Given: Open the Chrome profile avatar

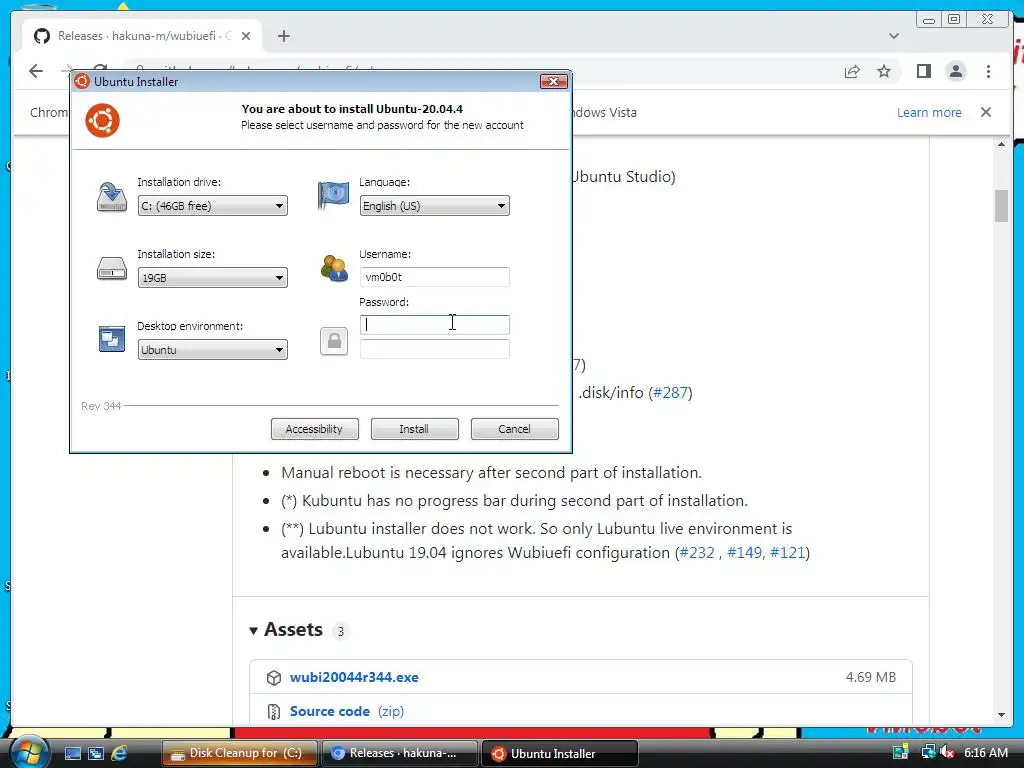Looking at the screenshot, I should coord(955,71).
